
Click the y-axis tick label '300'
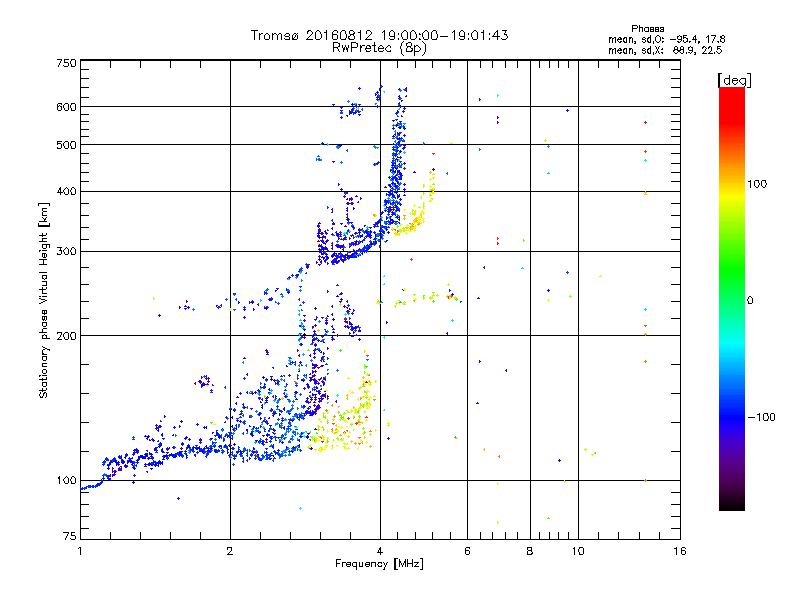(x=66, y=252)
